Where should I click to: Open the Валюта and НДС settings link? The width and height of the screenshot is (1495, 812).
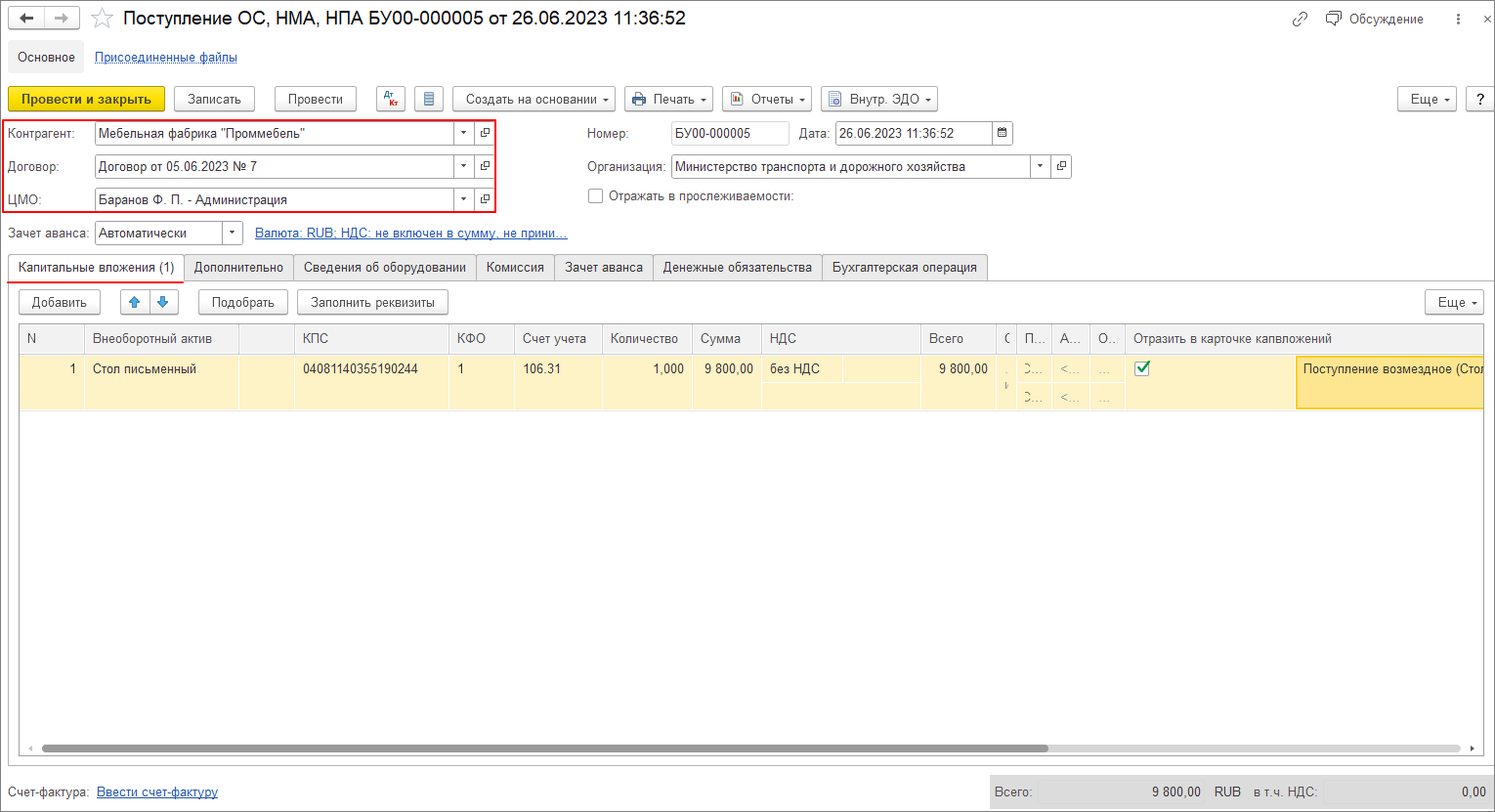(x=410, y=233)
